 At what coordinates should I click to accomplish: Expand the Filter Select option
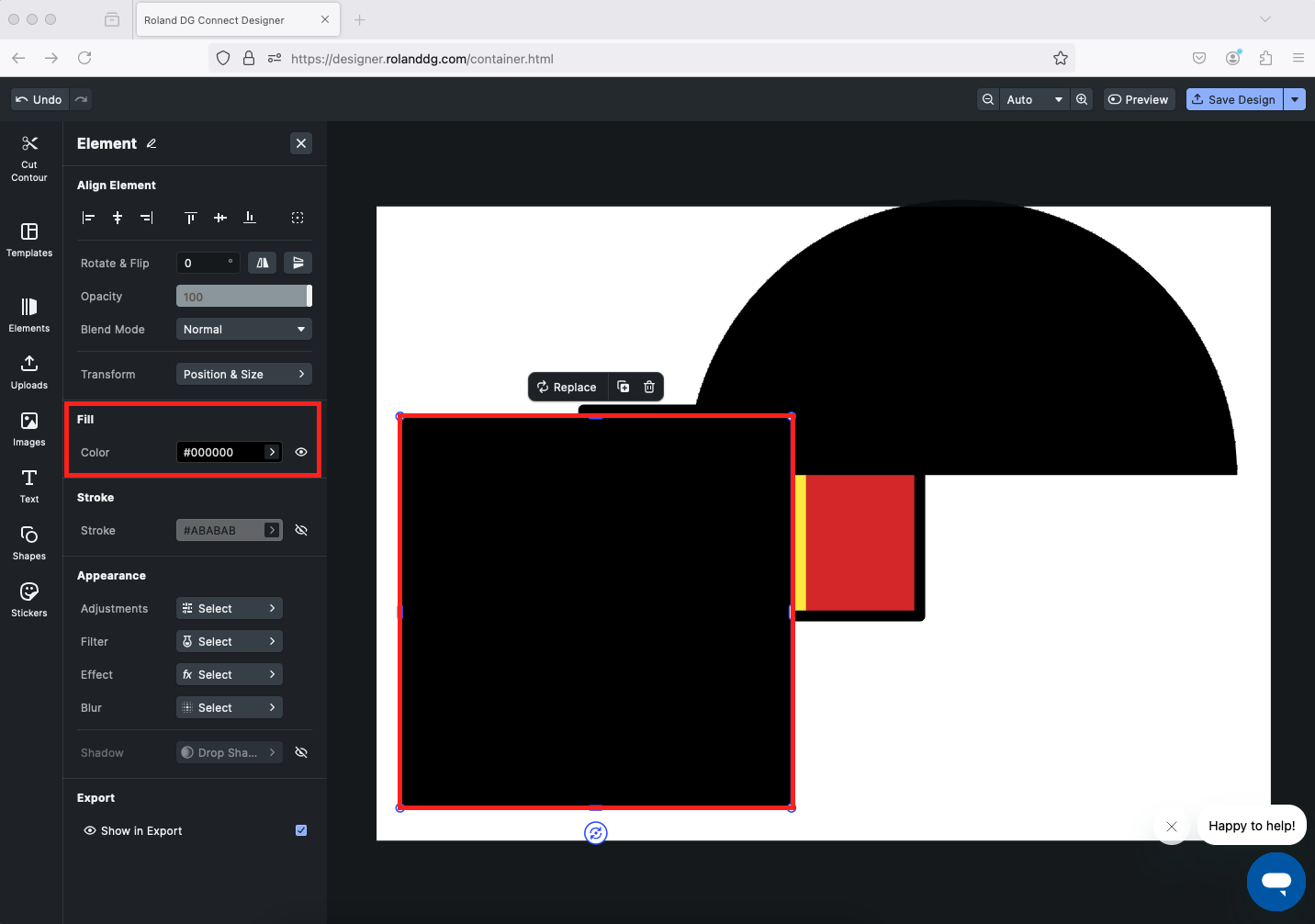coord(230,641)
